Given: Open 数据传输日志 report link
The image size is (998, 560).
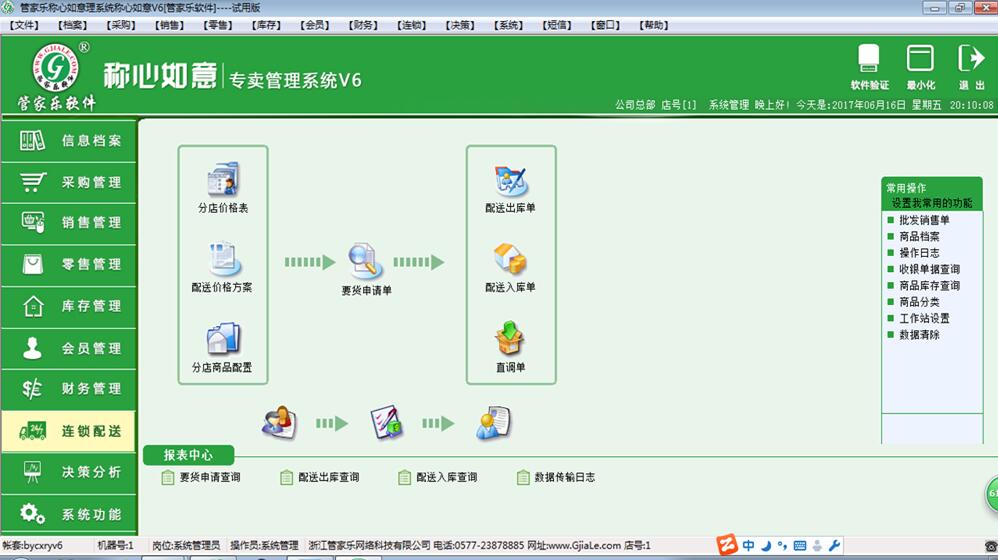Looking at the screenshot, I should pos(556,477).
